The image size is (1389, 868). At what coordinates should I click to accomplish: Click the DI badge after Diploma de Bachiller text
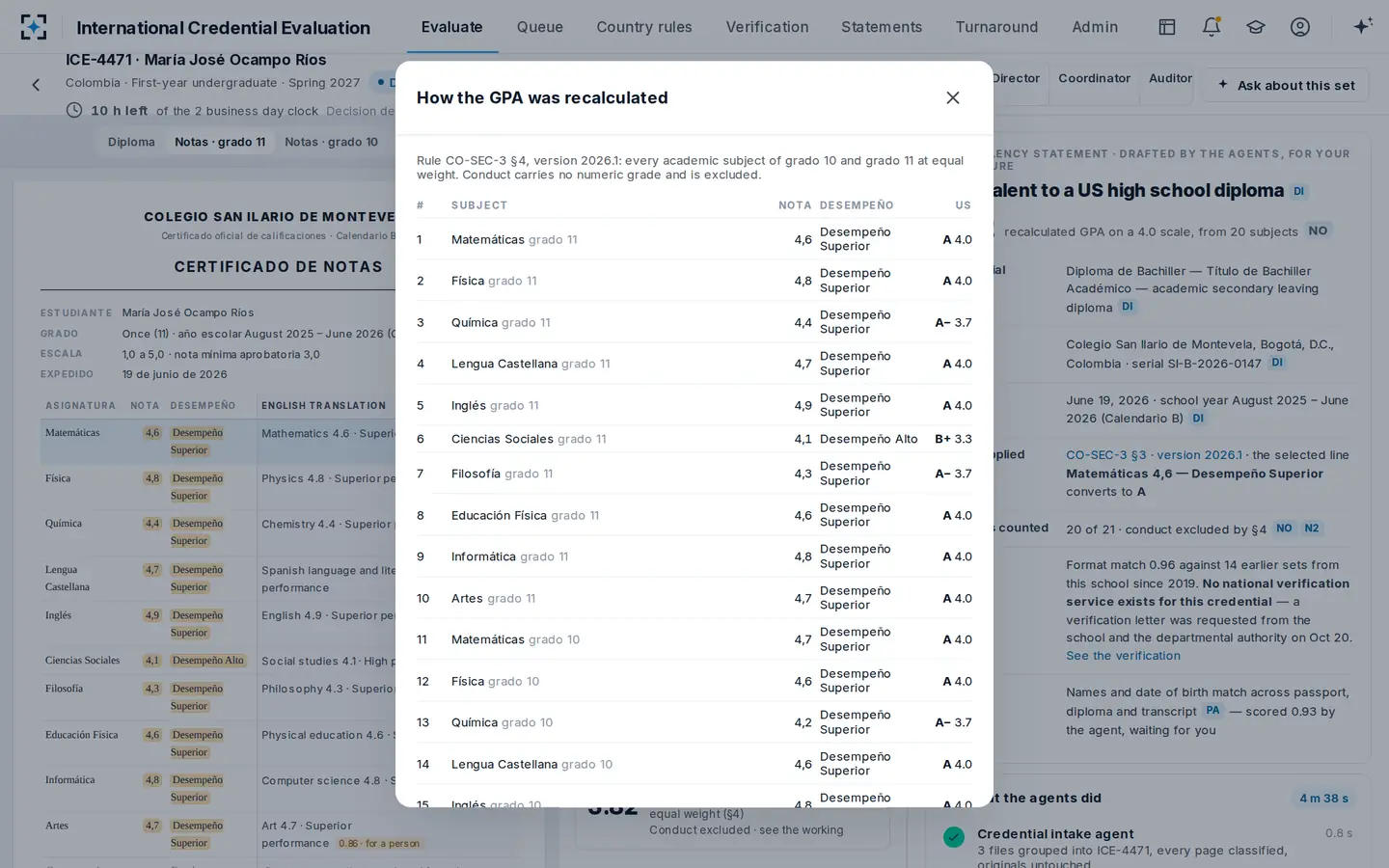[1128, 307]
